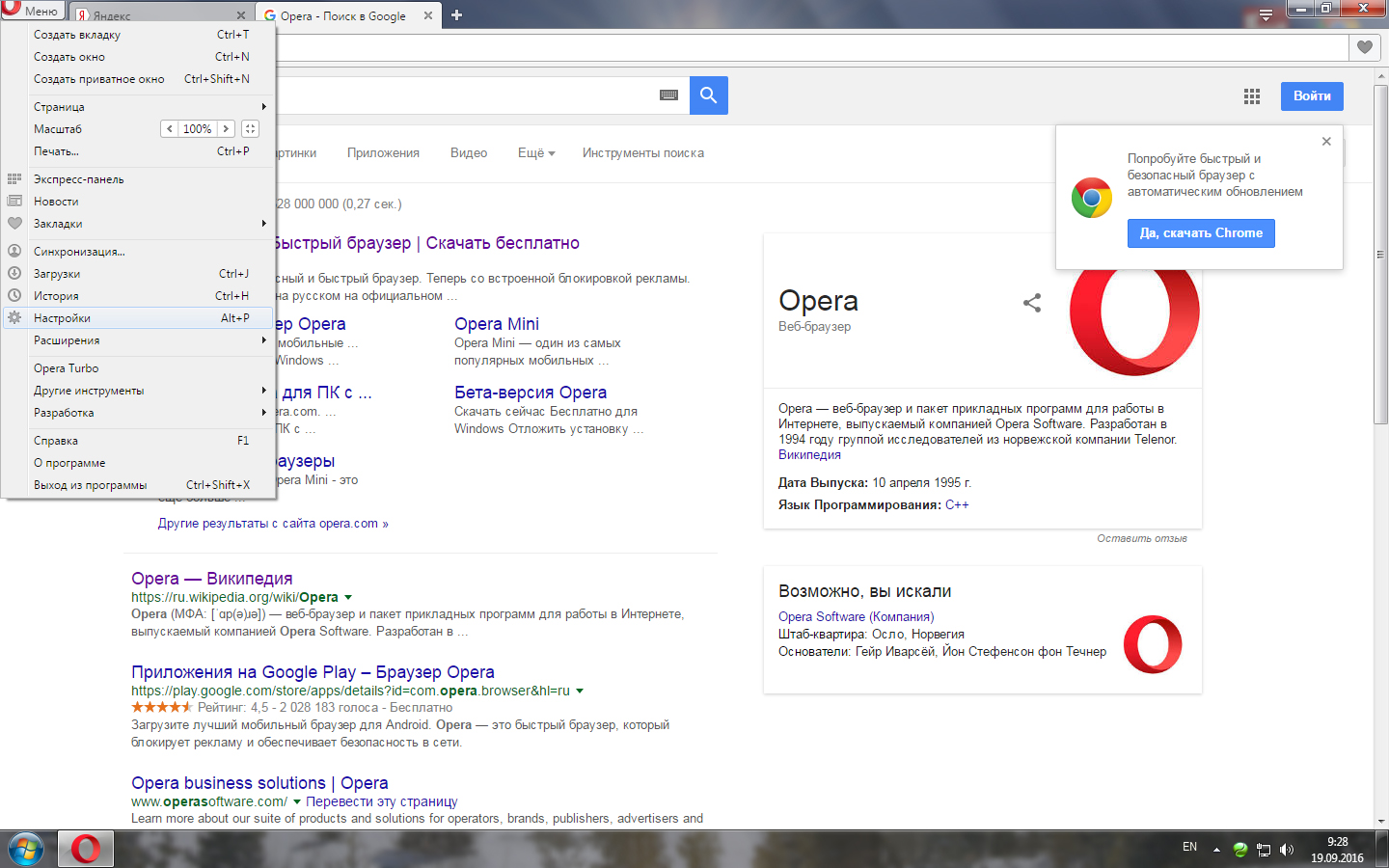Open Другие результаты с сайта opera.com
Screen dimensions: 1389x868
[x=273, y=524]
